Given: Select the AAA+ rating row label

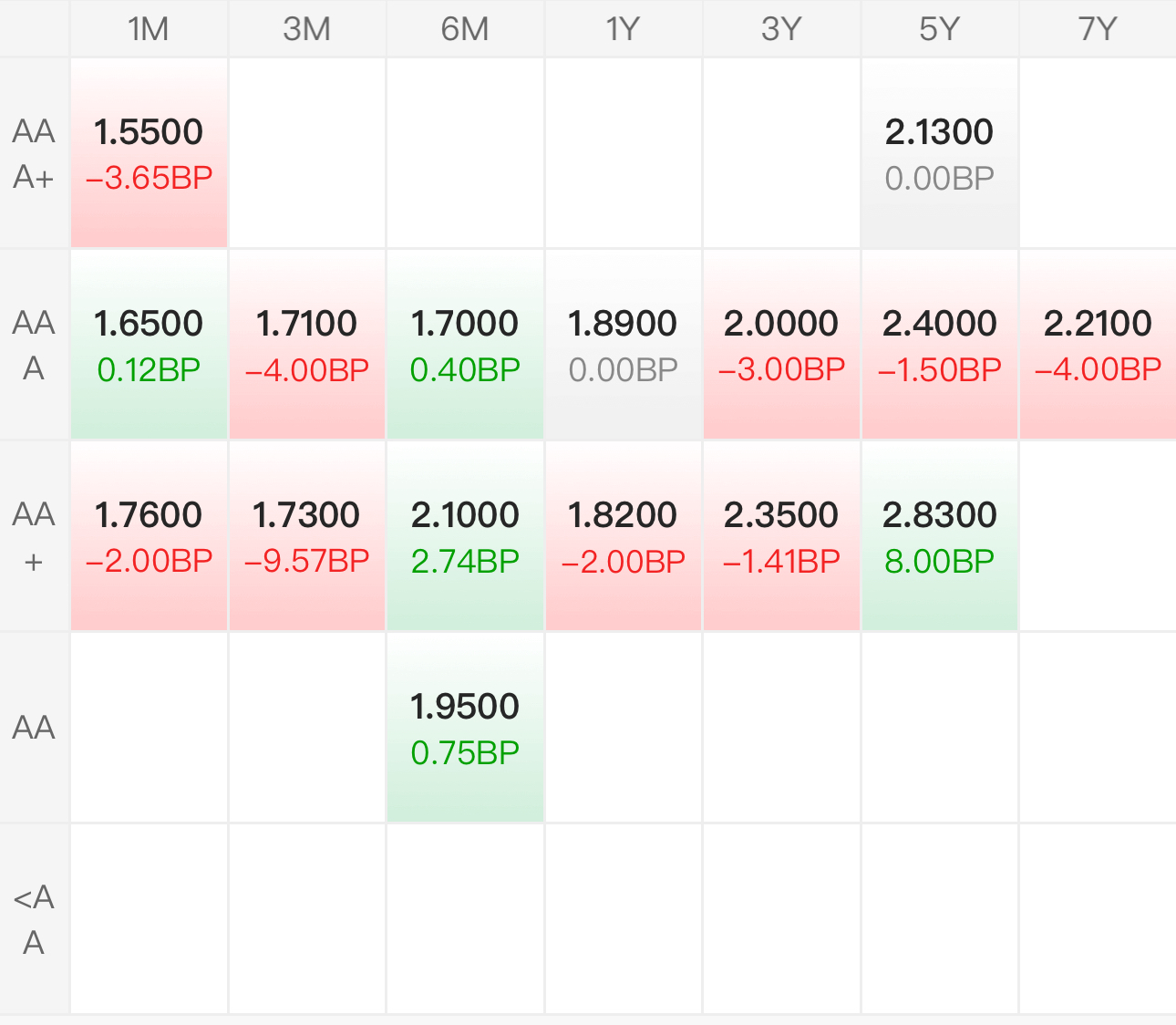Looking at the screenshot, I should click(x=34, y=154).
